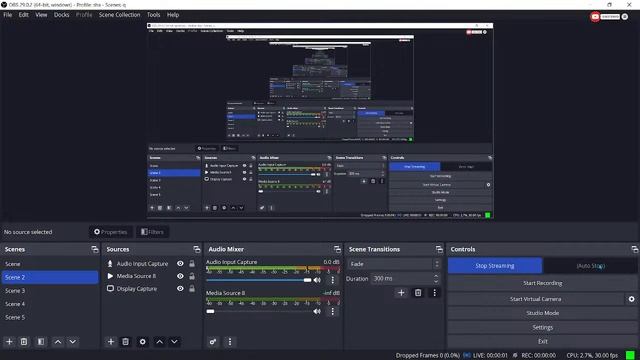Move scene down arrow in Scenes dock
This screenshot has width=640, height=360.
tap(73, 342)
